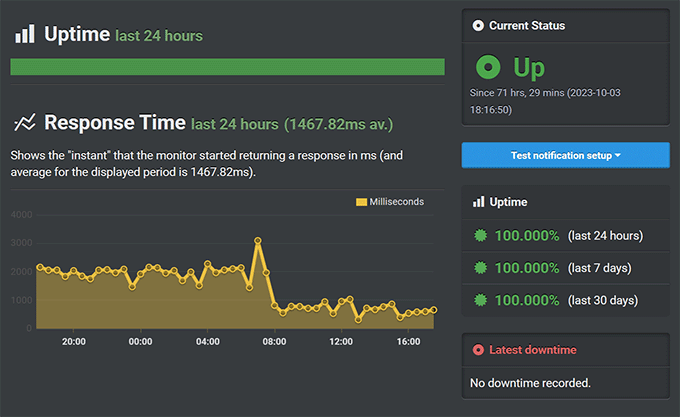Image resolution: width=680 pixels, height=417 pixels.
Task: Click the 100.000% last 30 days value
Action: click(x=527, y=300)
